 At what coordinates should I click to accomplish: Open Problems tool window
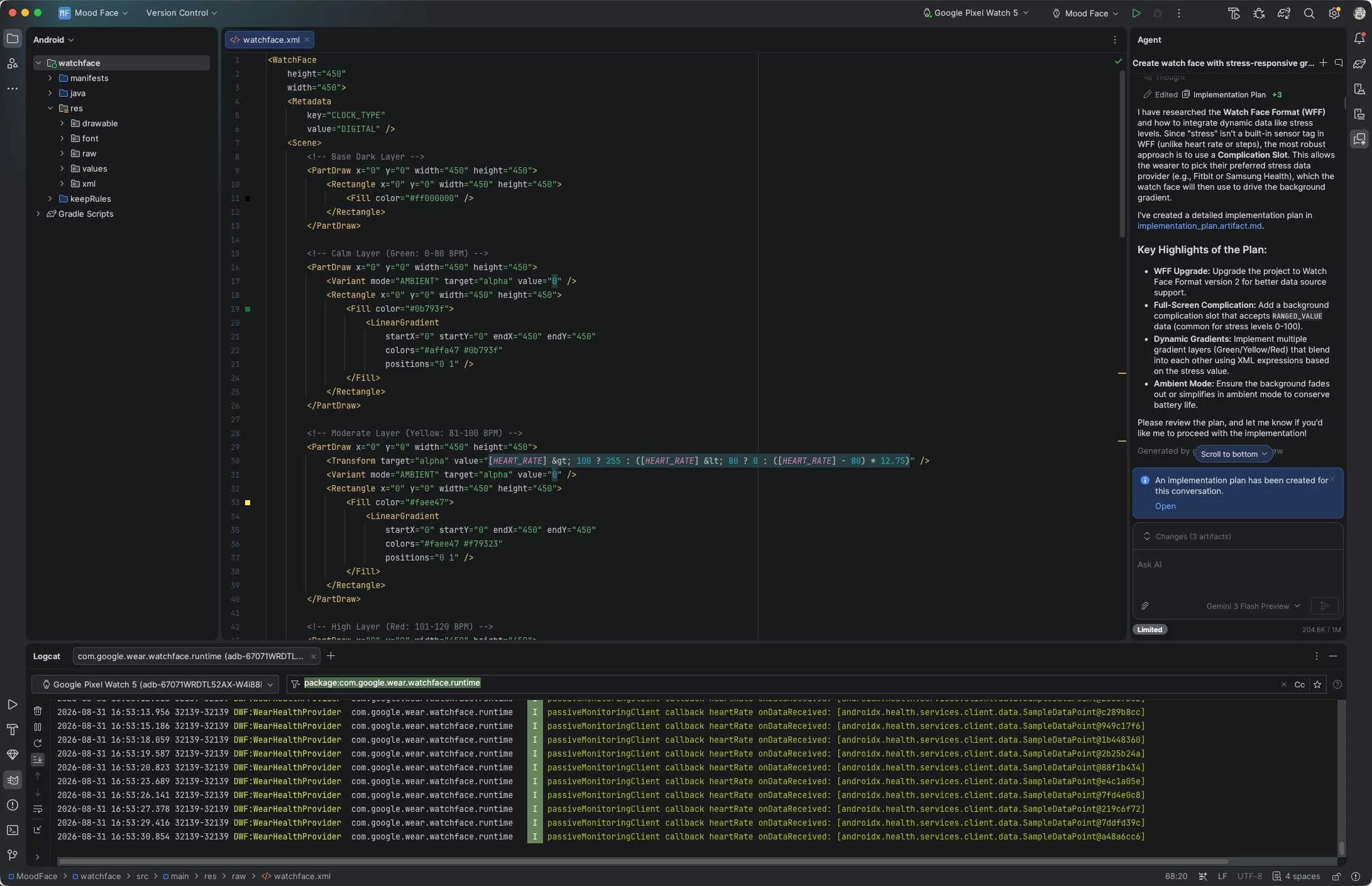(12, 805)
